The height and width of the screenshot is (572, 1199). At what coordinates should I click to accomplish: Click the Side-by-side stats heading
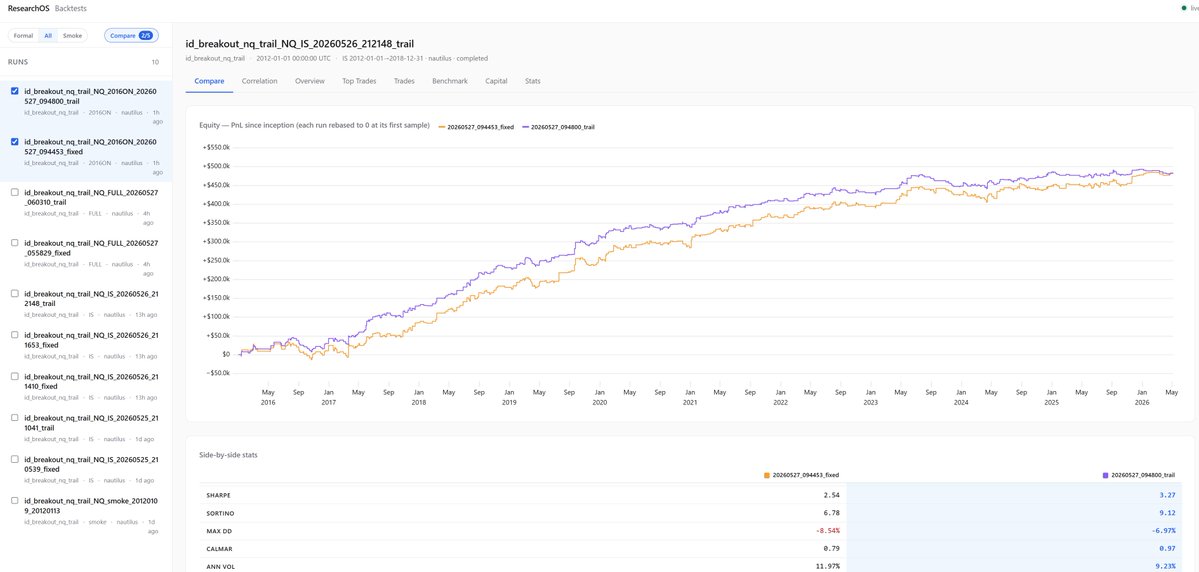point(229,454)
